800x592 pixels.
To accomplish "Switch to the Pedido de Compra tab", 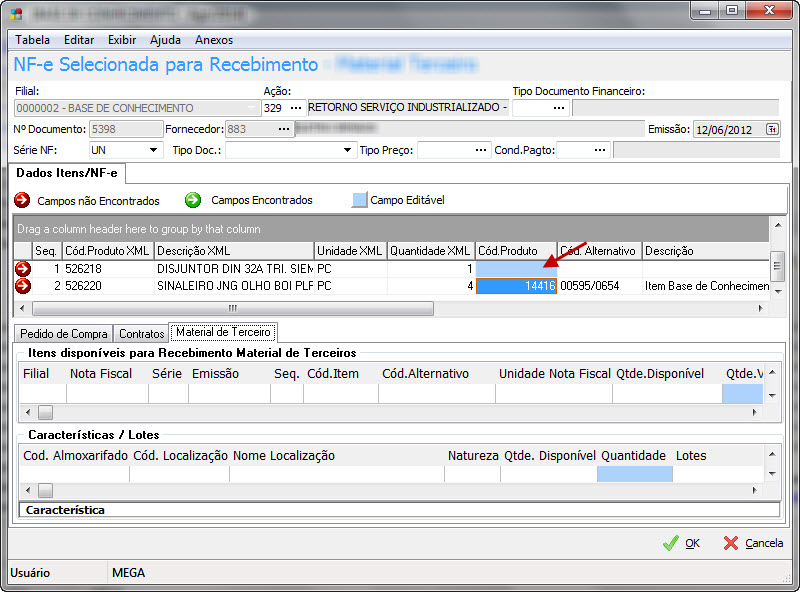I will pos(63,333).
